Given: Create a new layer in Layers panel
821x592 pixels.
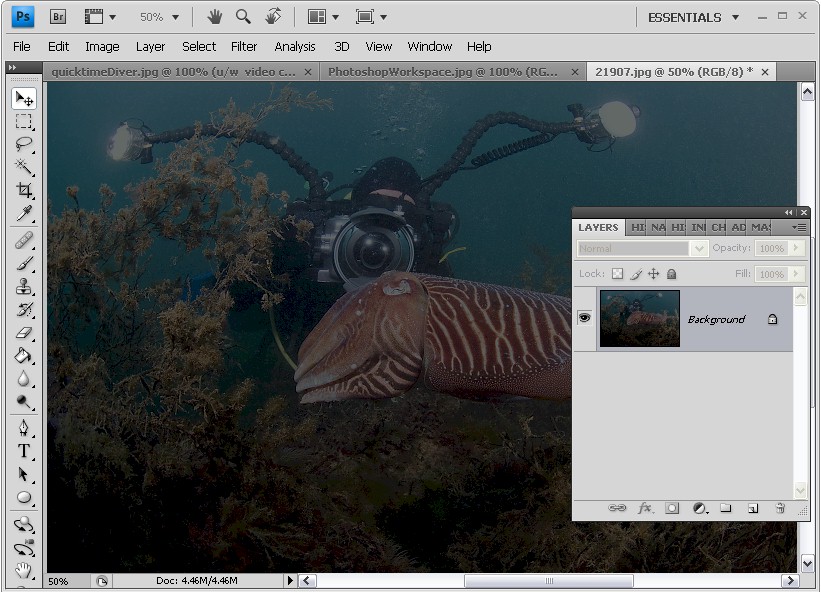Looking at the screenshot, I should (x=753, y=508).
